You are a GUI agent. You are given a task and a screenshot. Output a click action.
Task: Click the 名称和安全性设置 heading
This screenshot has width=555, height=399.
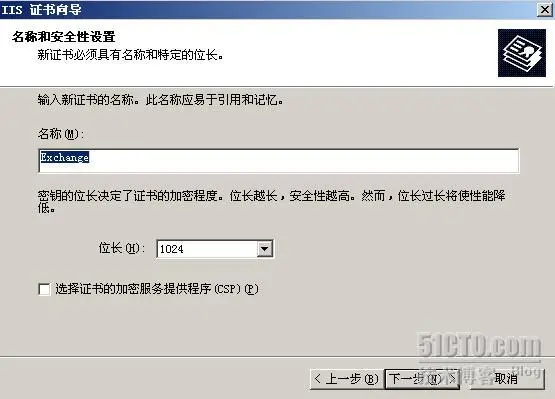64,36
